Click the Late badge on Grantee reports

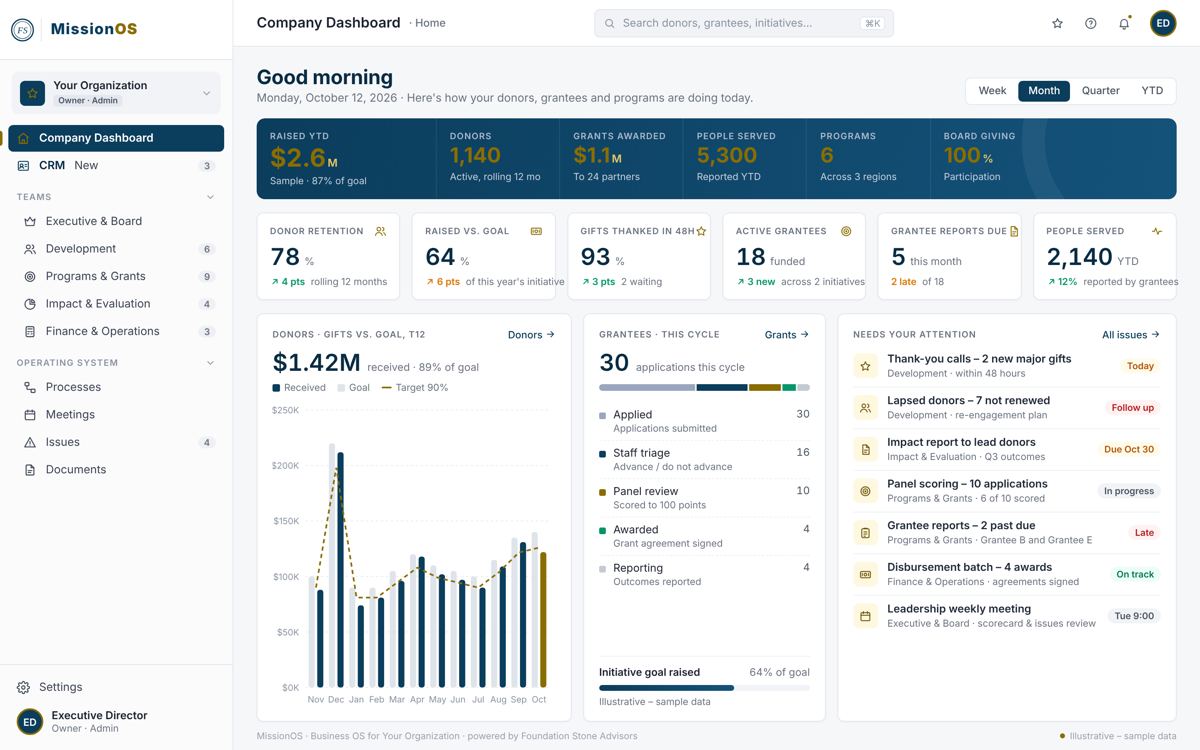click(x=1144, y=533)
